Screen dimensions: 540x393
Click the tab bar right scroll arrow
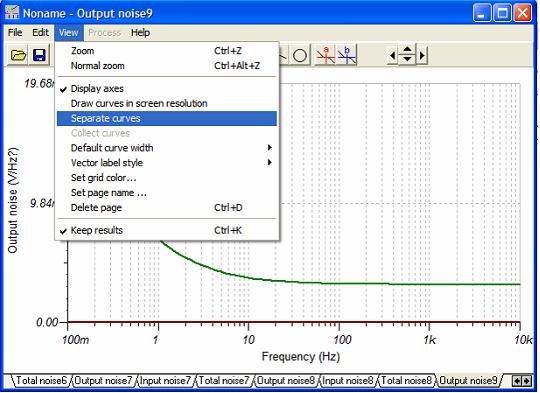point(527,381)
